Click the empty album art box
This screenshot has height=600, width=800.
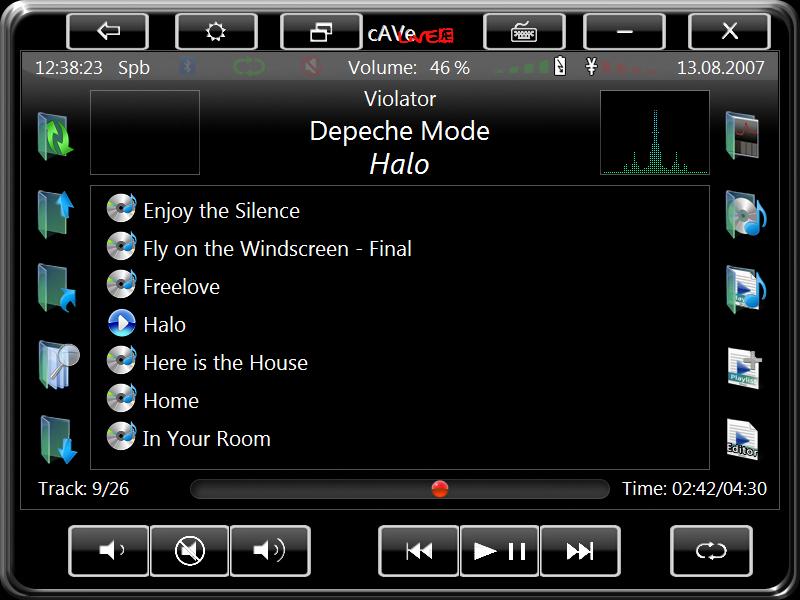coord(145,133)
